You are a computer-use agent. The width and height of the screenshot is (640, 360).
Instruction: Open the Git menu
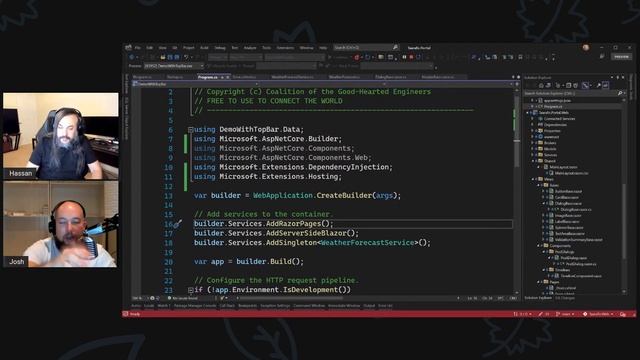pos(174,48)
